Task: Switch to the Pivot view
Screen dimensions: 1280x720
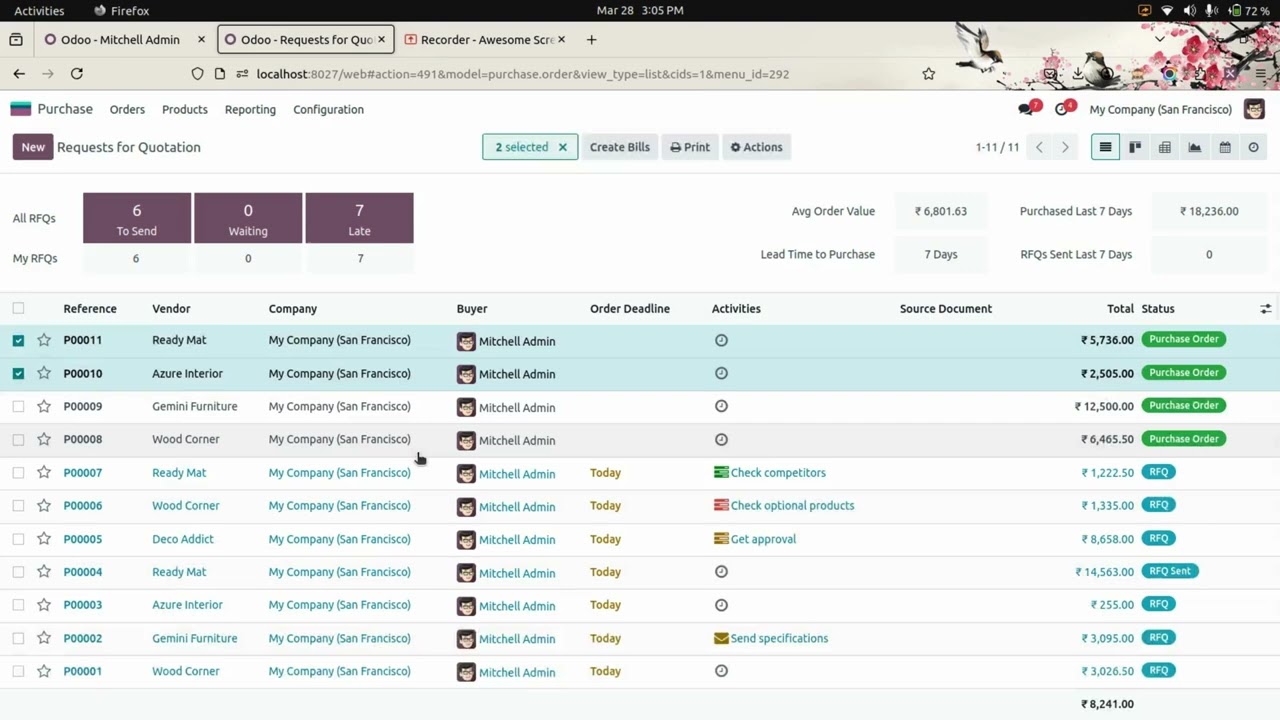Action: (x=1165, y=147)
